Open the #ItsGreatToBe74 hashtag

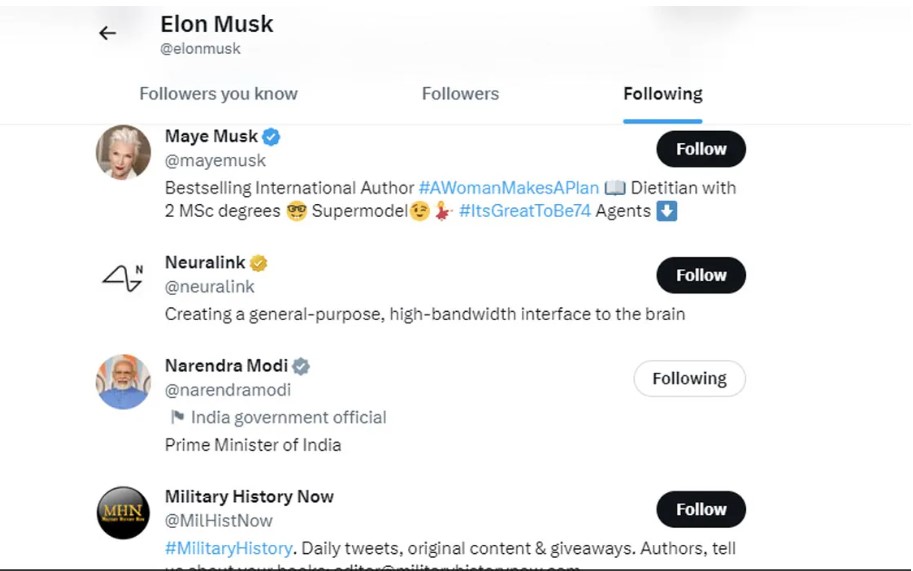[x=524, y=211]
